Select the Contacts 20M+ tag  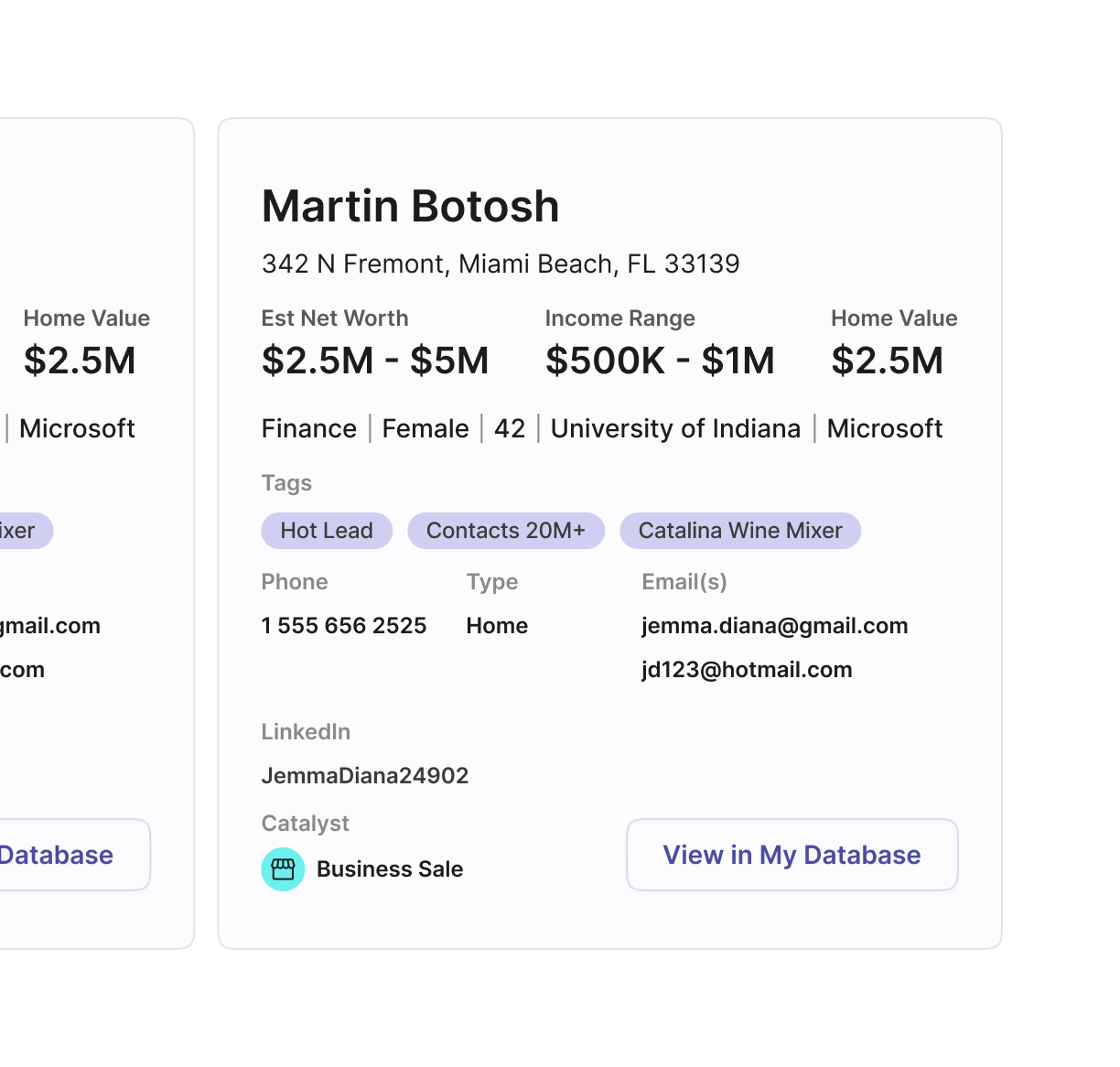pos(506,531)
